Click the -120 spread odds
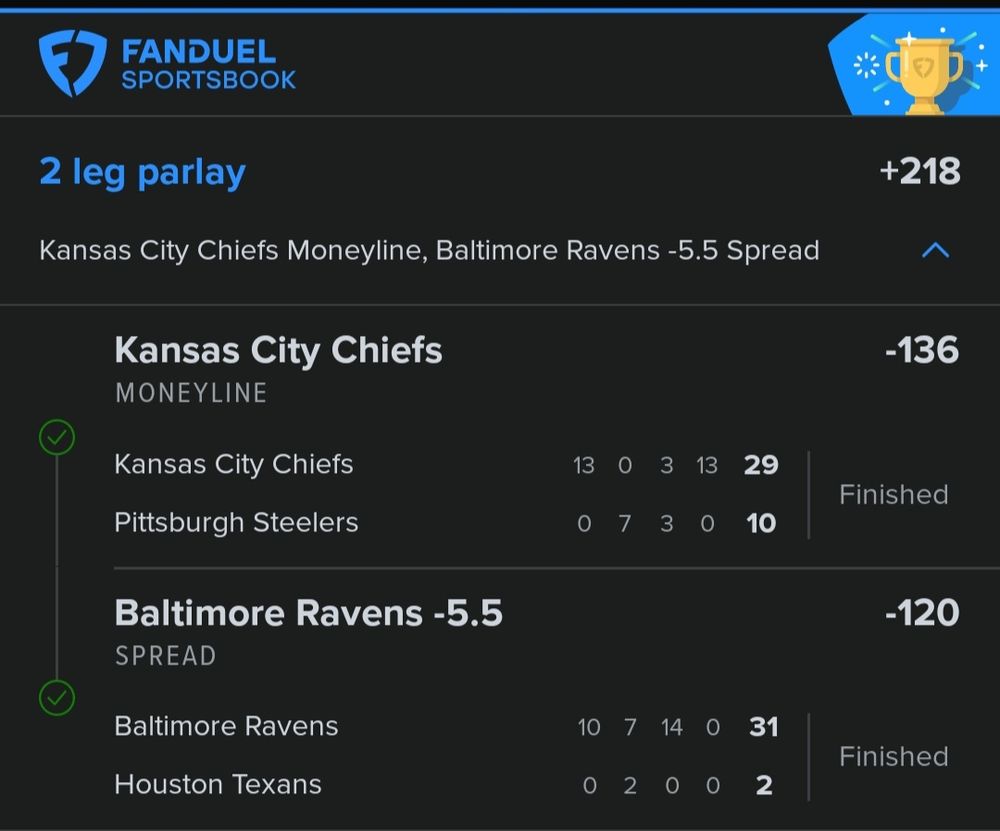Image resolution: width=1000 pixels, height=831 pixels. point(921,613)
